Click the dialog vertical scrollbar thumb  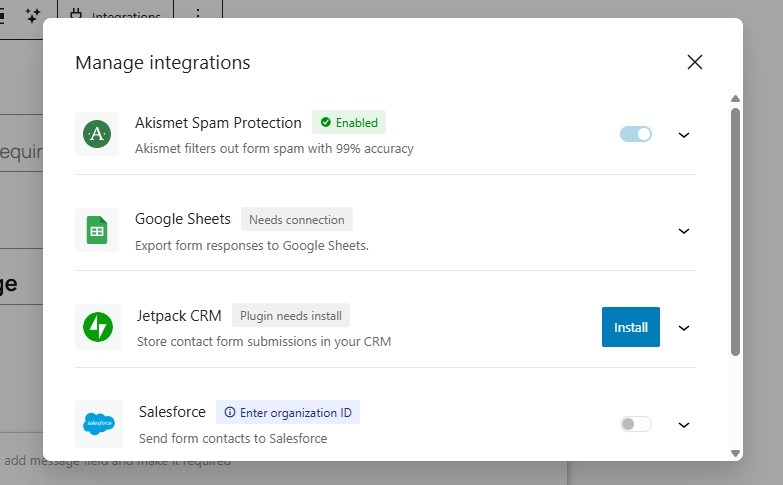pyautogui.click(x=735, y=232)
